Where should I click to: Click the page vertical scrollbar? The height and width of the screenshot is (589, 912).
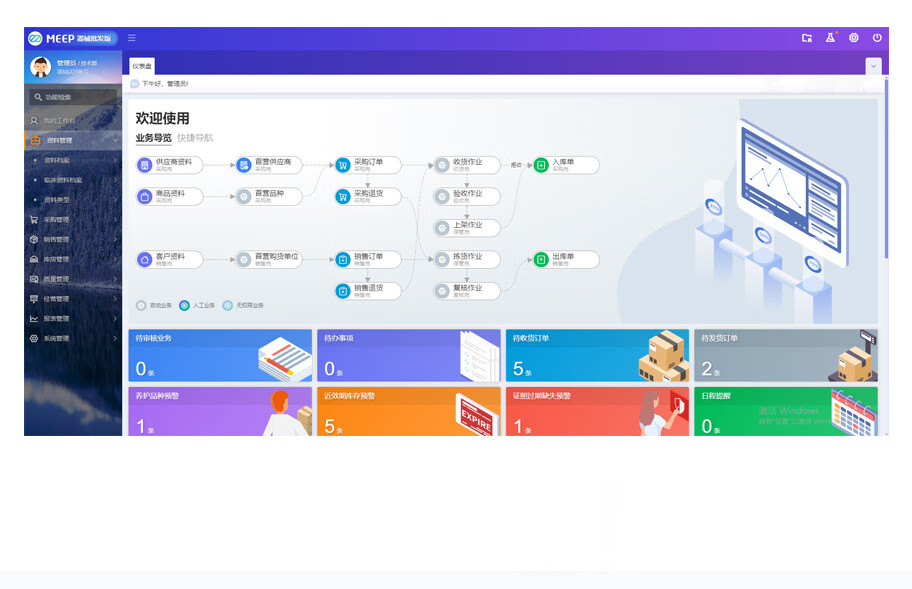pos(886,169)
